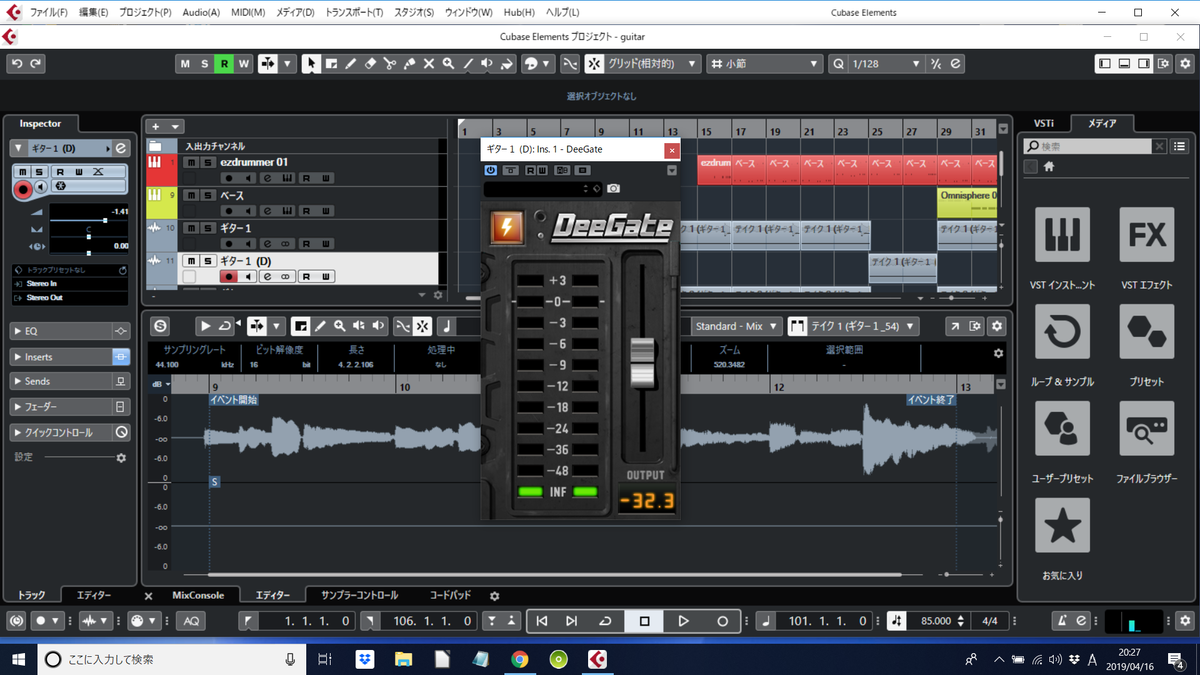Click the transport Record button

pos(722,621)
